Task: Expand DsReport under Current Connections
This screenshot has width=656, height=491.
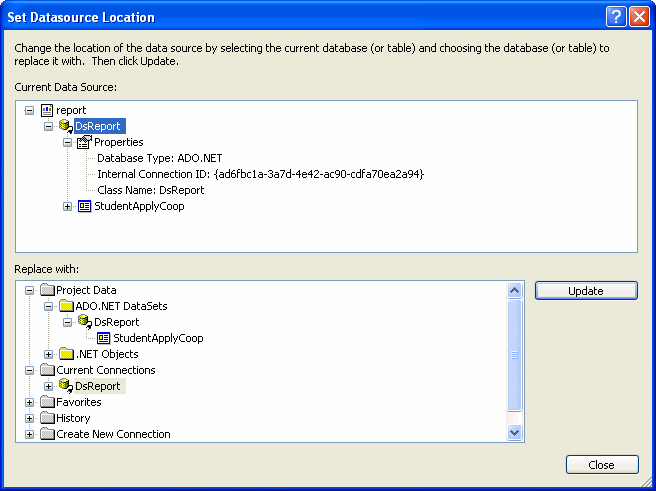Action: 48,386
